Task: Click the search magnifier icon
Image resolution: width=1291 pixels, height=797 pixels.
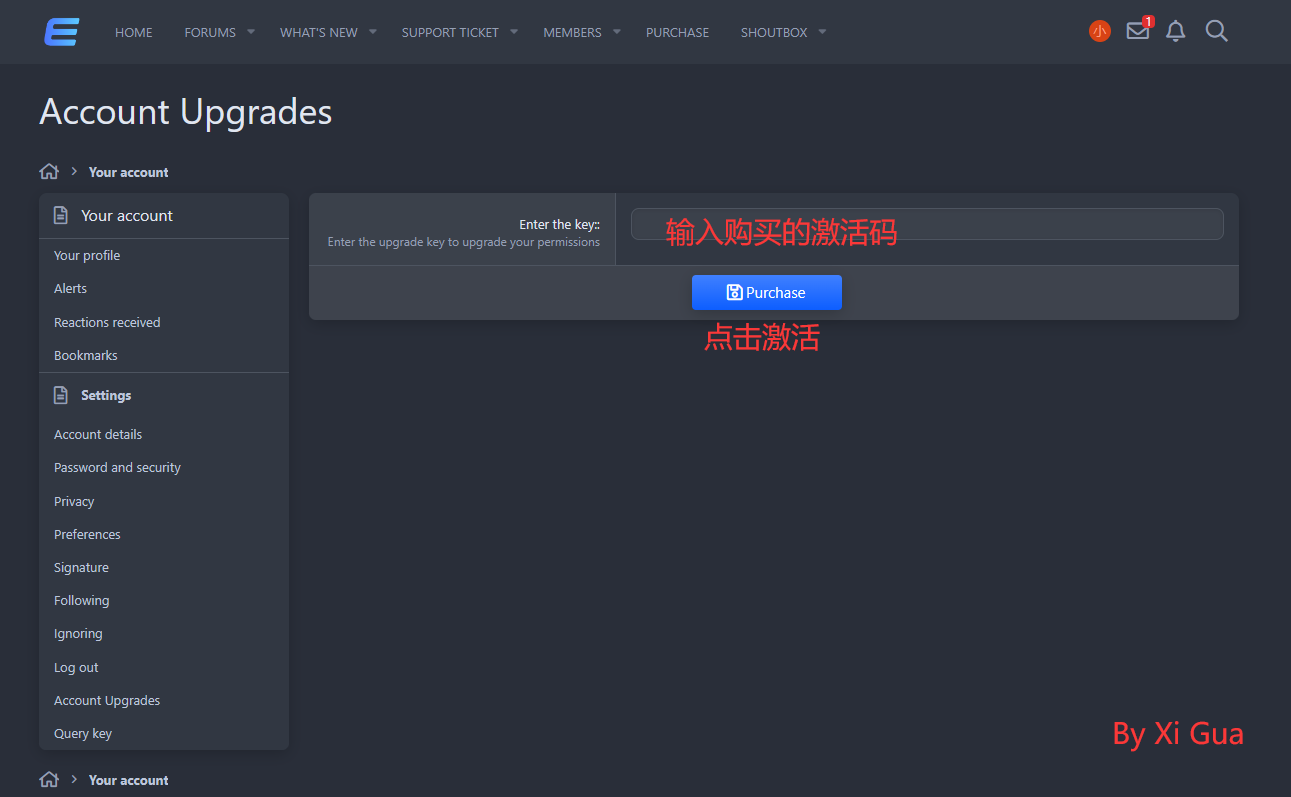Action: pyautogui.click(x=1216, y=32)
